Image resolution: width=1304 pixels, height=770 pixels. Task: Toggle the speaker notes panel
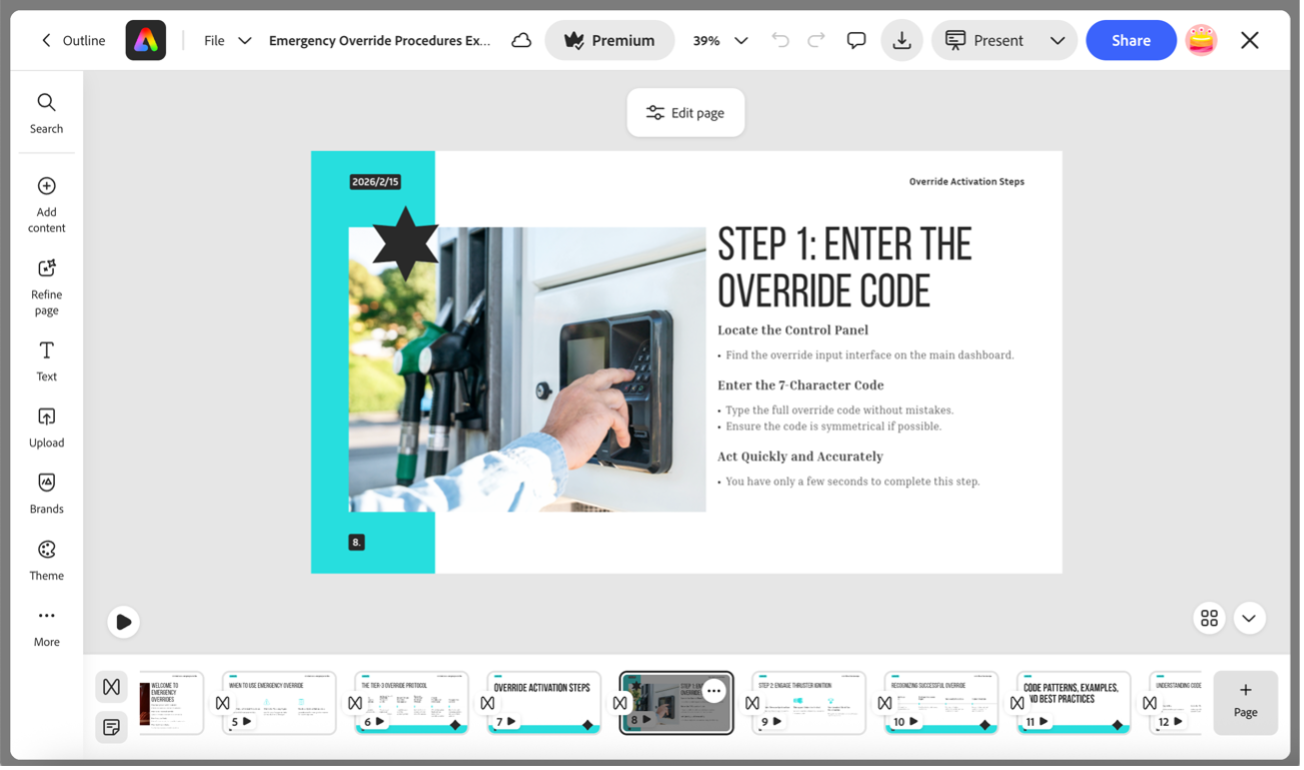click(111, 727)
